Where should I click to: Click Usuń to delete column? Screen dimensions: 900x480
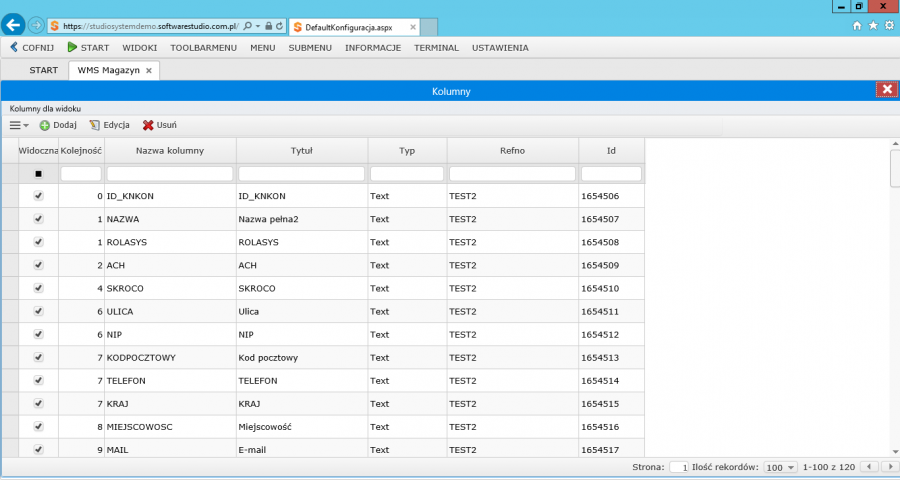pos(160,125)
